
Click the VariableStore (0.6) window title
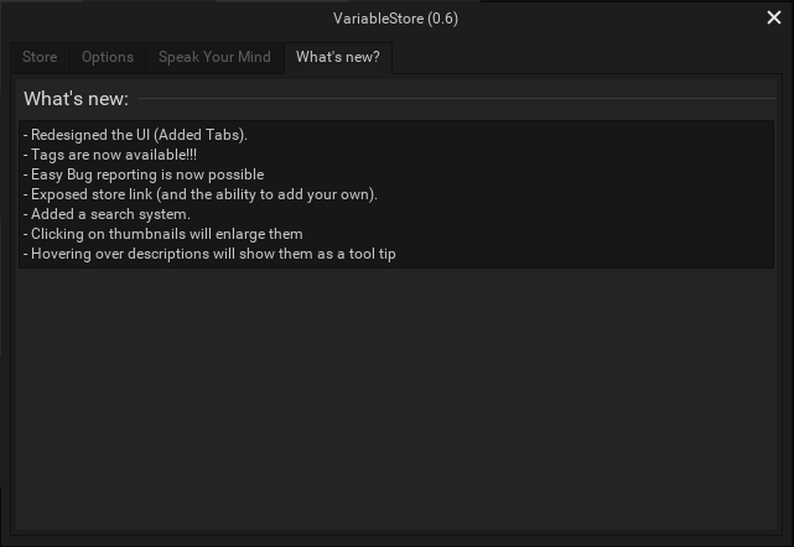tap(396, 18)
